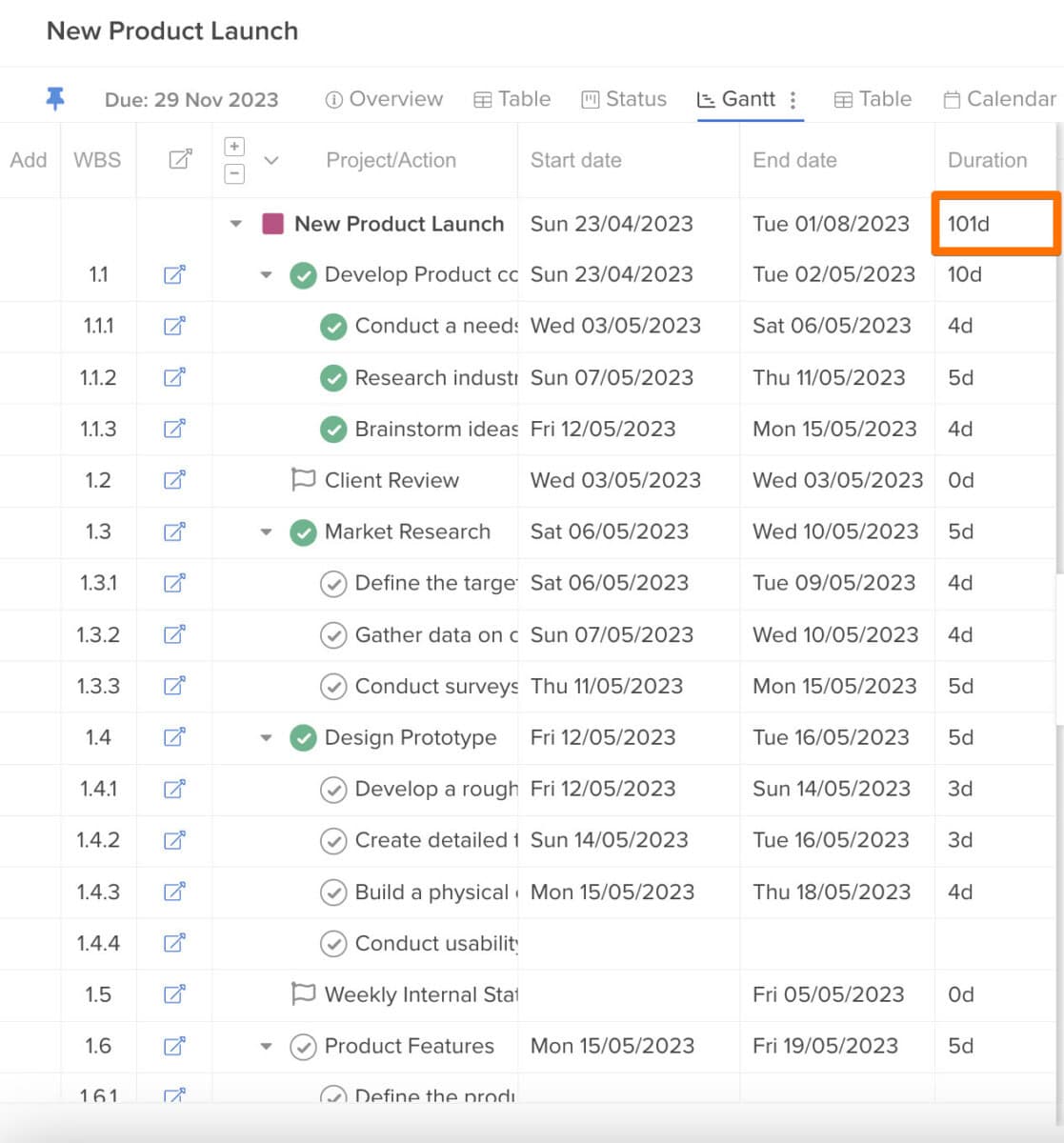Click the Add column header
Viewport: 1064px width, 1143px height.
29,160
